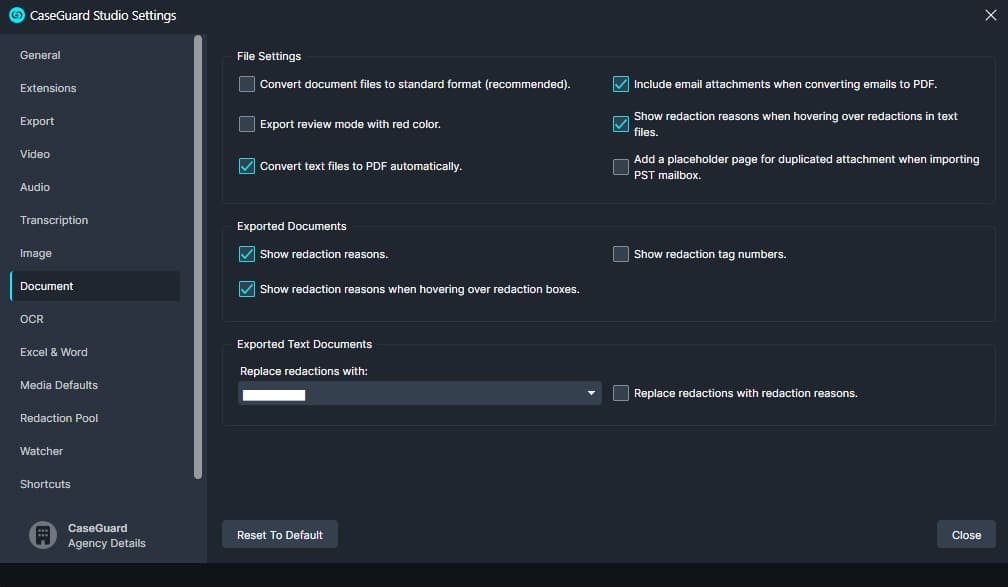This screenshot has width=1008, height=587.
Task: Click the CaseGuard logo icon in title bar
Action: point(16,15)
